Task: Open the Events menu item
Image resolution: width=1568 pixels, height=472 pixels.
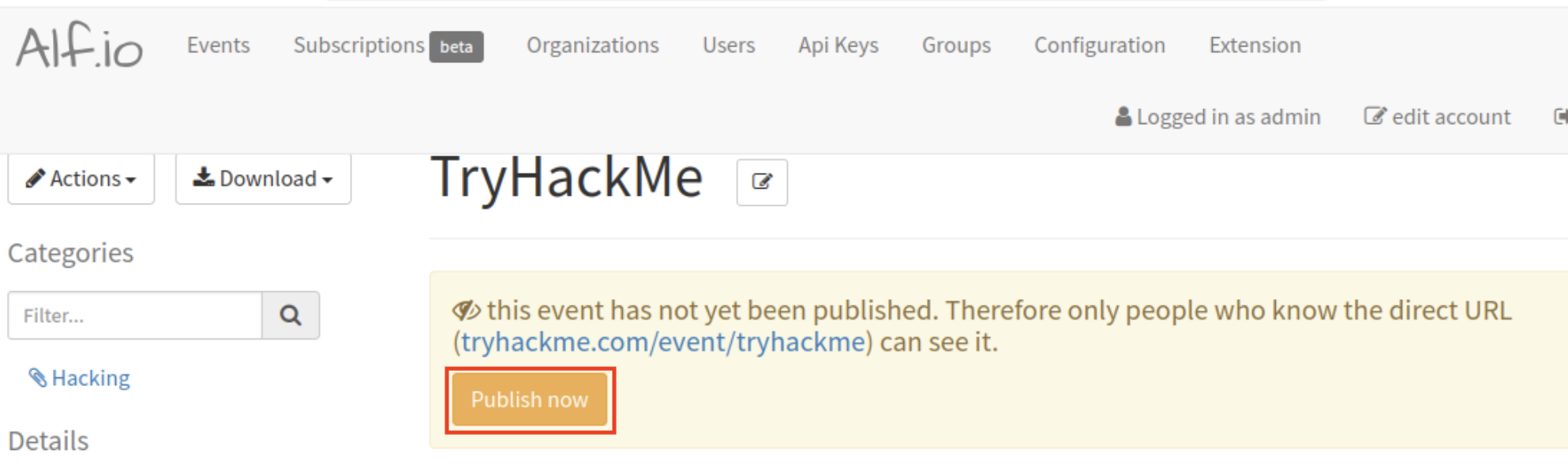Action: [x=218, y=45]
